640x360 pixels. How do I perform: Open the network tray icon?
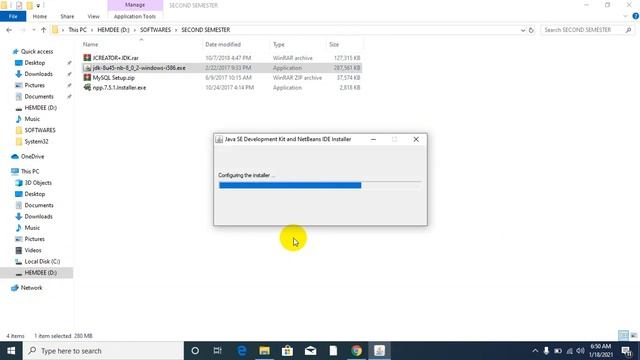tap(569, 351)
